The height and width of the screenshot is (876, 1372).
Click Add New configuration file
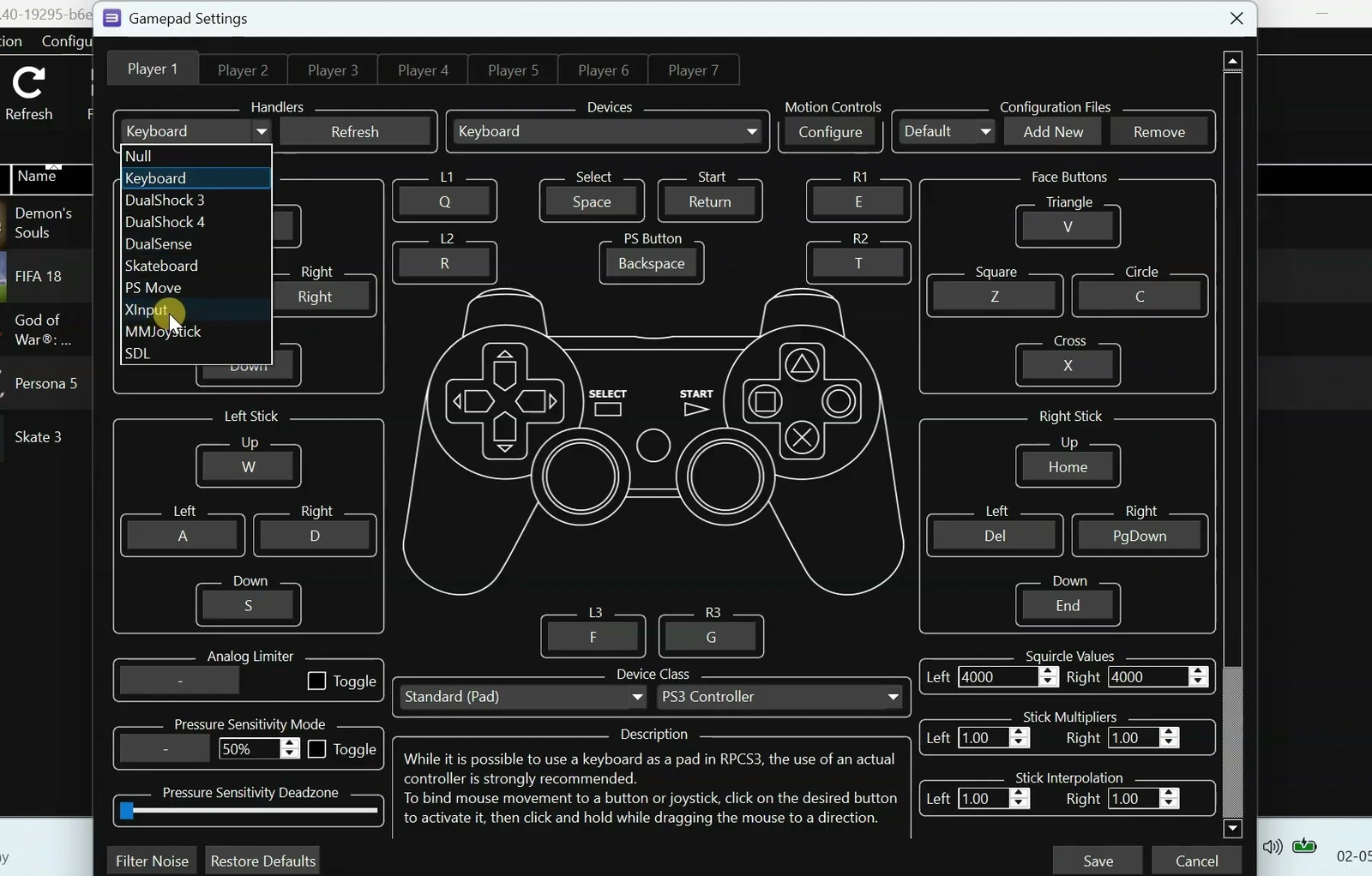(1053, 132)
